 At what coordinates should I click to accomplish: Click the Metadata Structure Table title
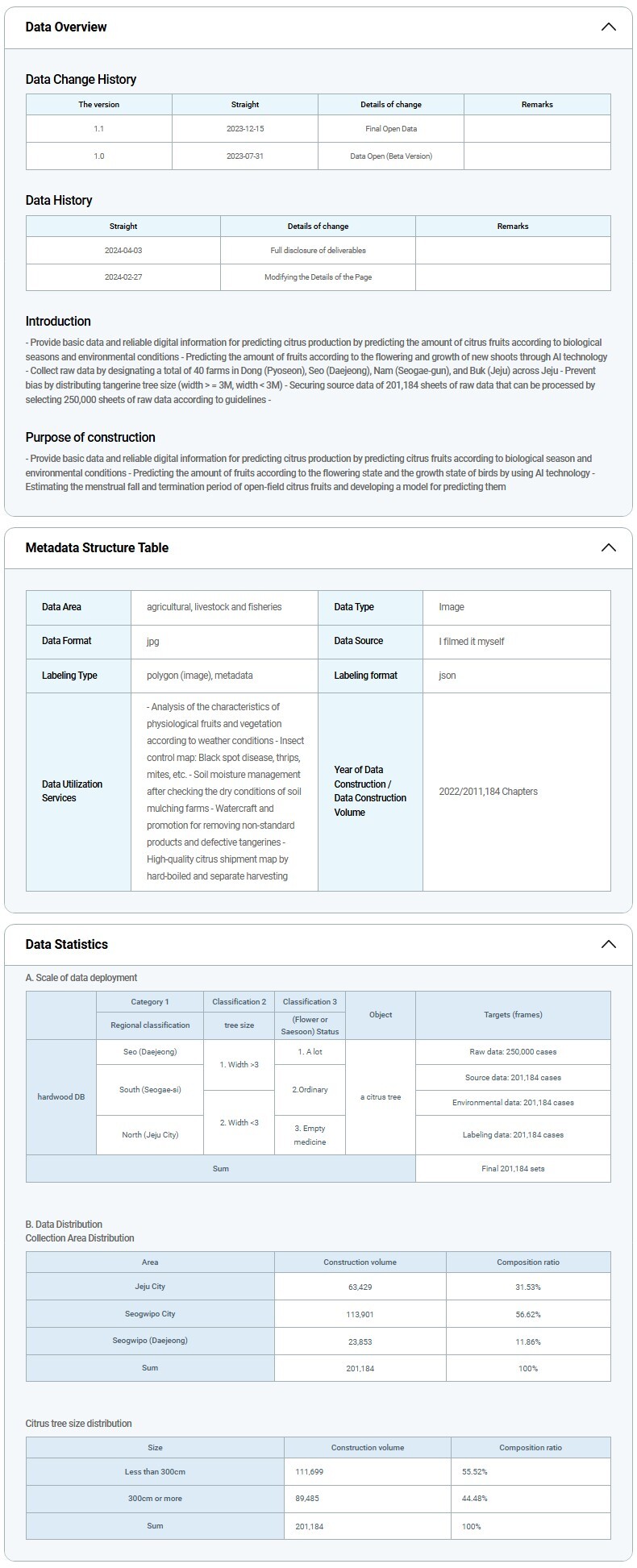97,547
